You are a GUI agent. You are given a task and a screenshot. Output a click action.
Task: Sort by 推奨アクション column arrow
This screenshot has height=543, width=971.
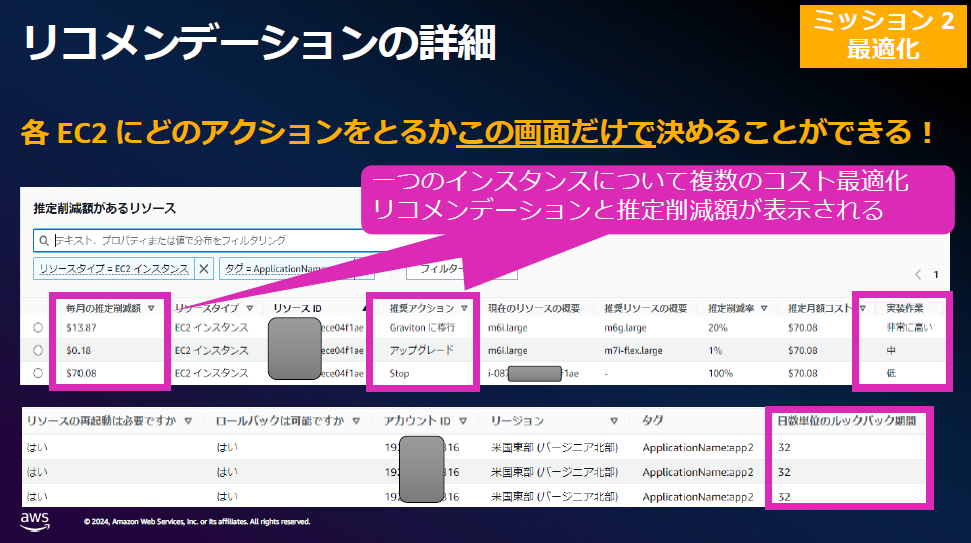tap(464, 308)
